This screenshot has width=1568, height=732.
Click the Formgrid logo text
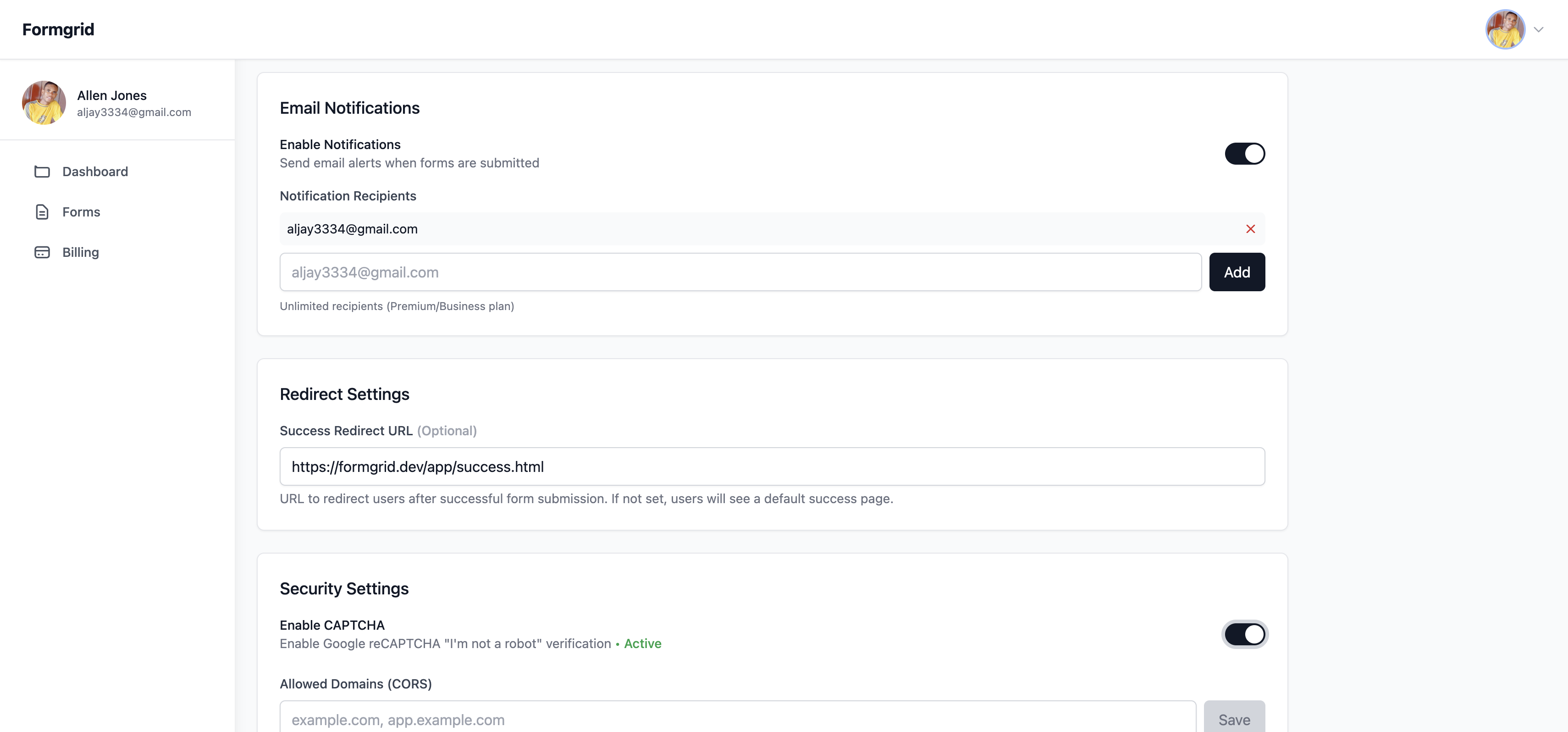click(x=58, y=29)
